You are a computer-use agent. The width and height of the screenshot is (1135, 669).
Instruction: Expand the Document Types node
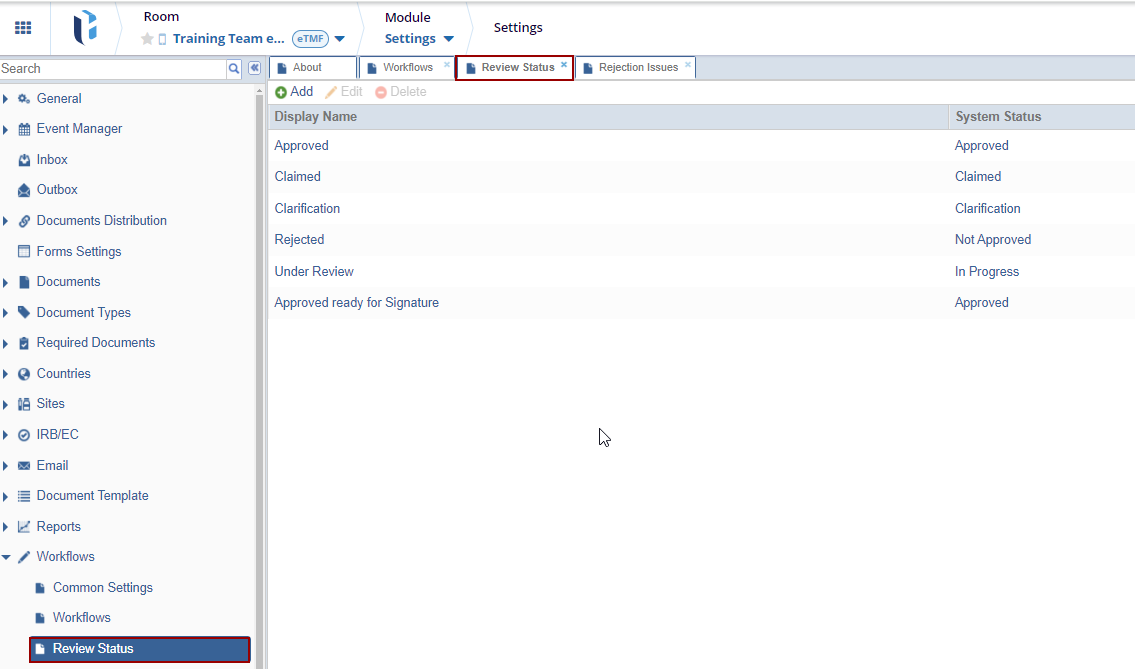tap(6, 313)
